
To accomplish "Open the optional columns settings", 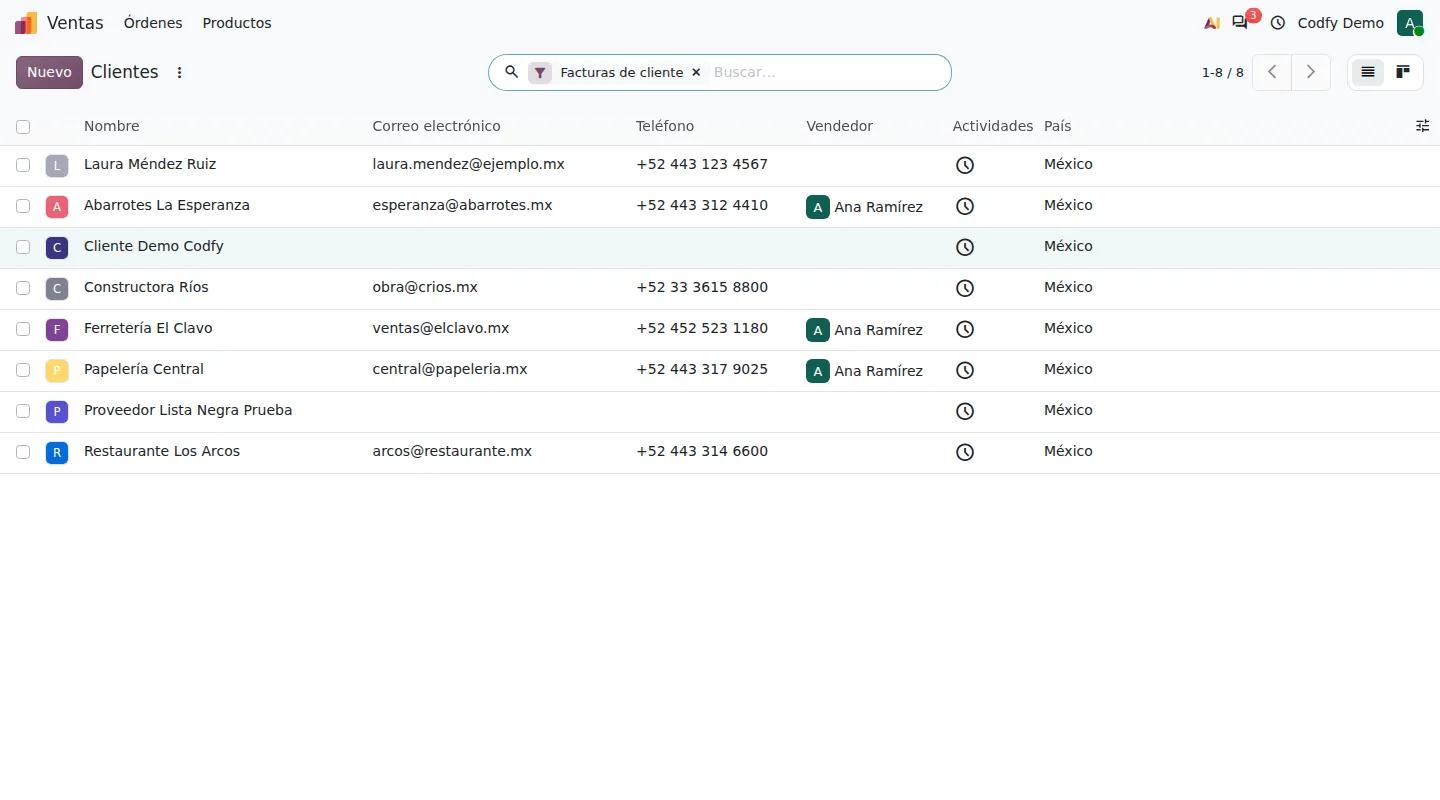I will coord(1423,126).
